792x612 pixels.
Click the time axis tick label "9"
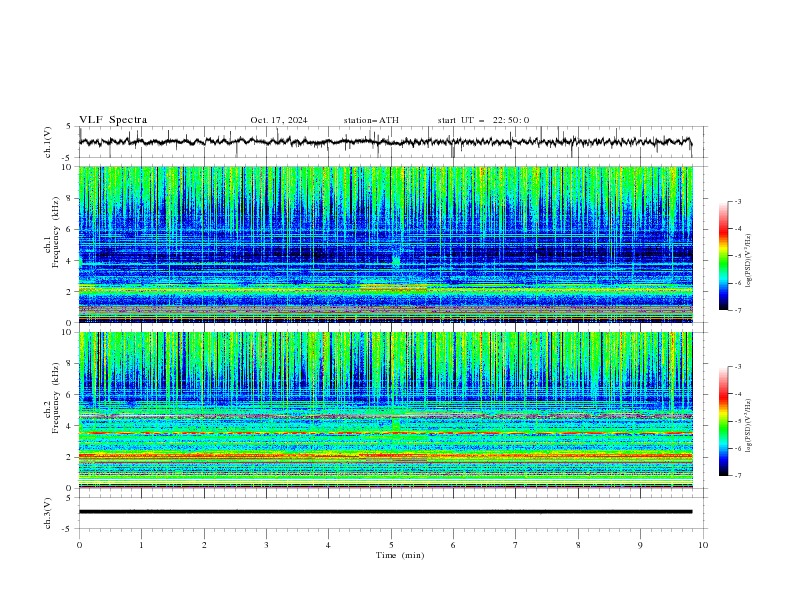640,545
